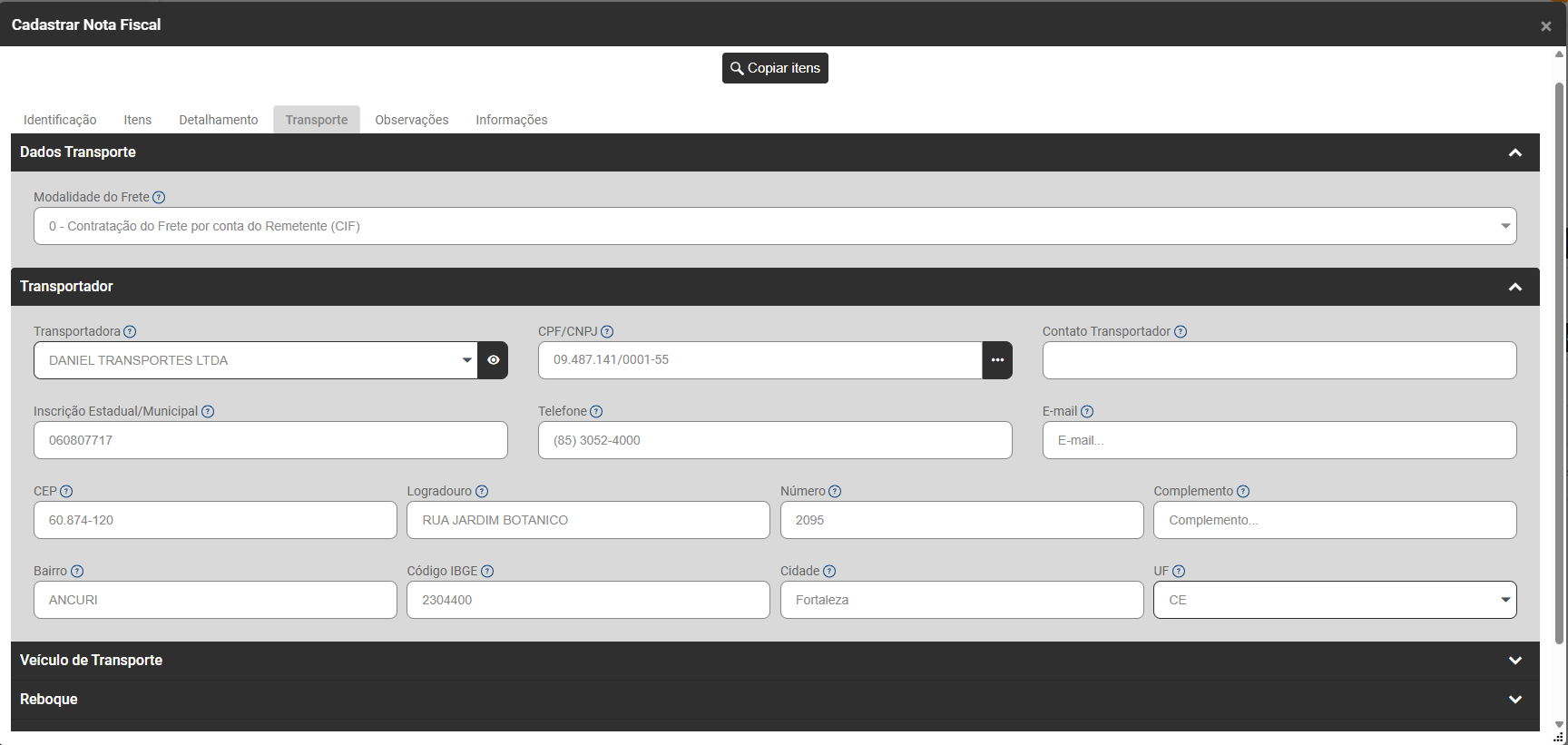
Task: Click the Inscrição Estadual/Municipal field
Action: [270, 440]
